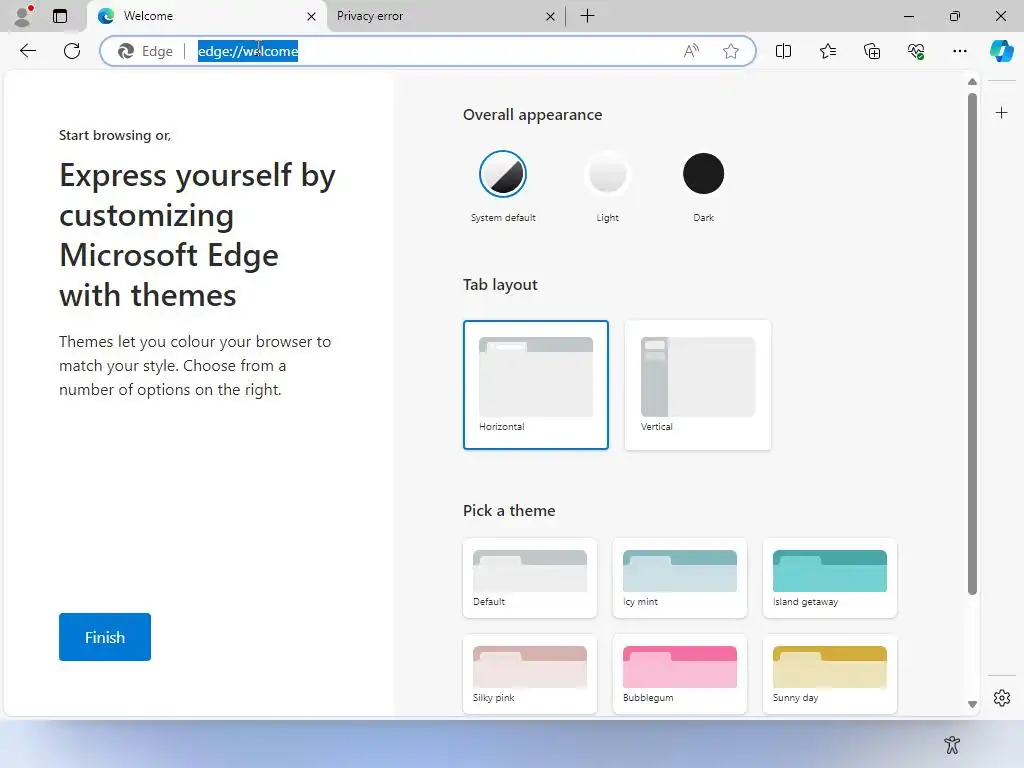Screen dimensions: 1024x768
Task: Open Collections panel
Action: 872,51
